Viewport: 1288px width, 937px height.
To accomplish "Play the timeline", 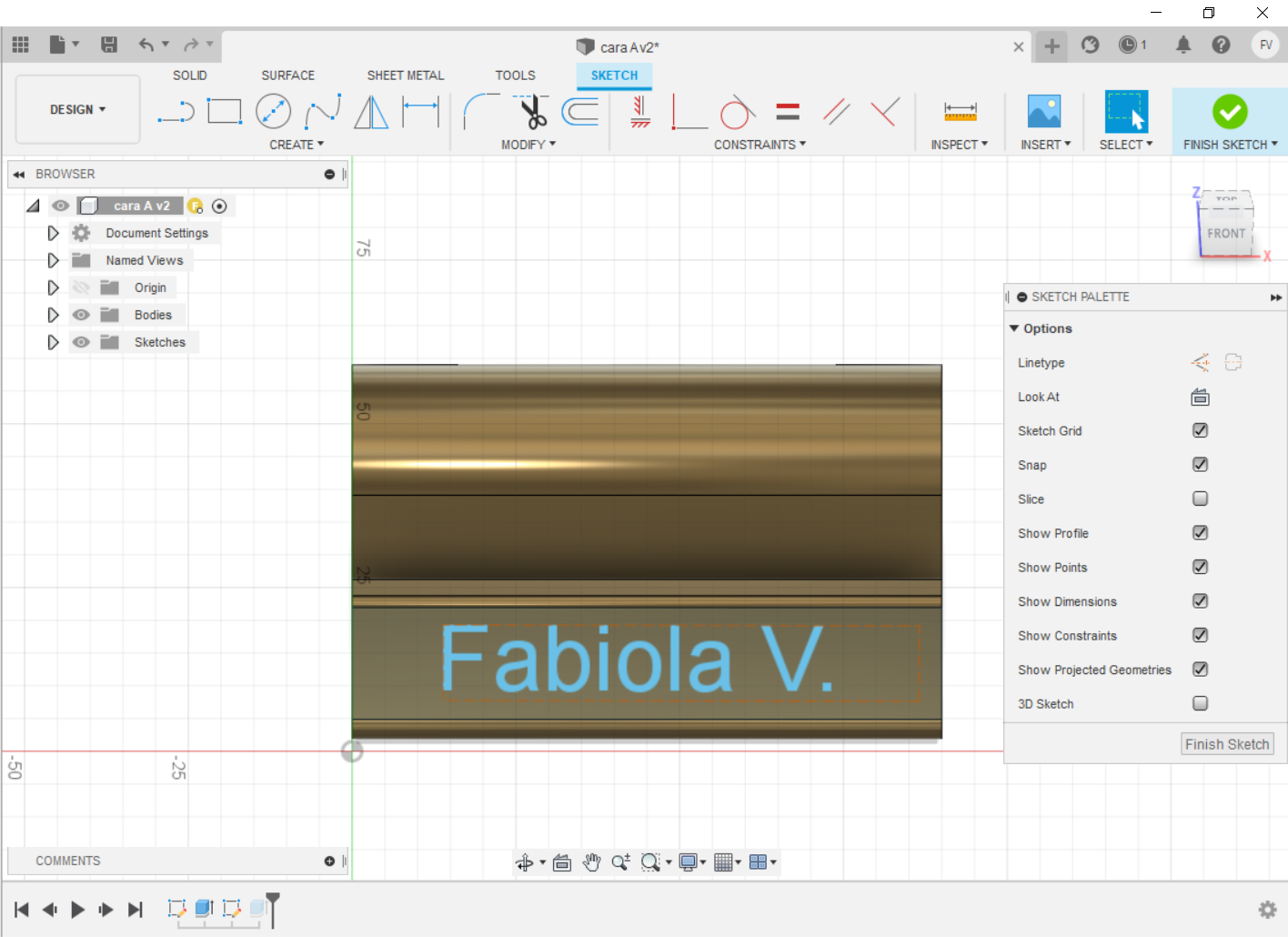I will click(x=78, y=910).
